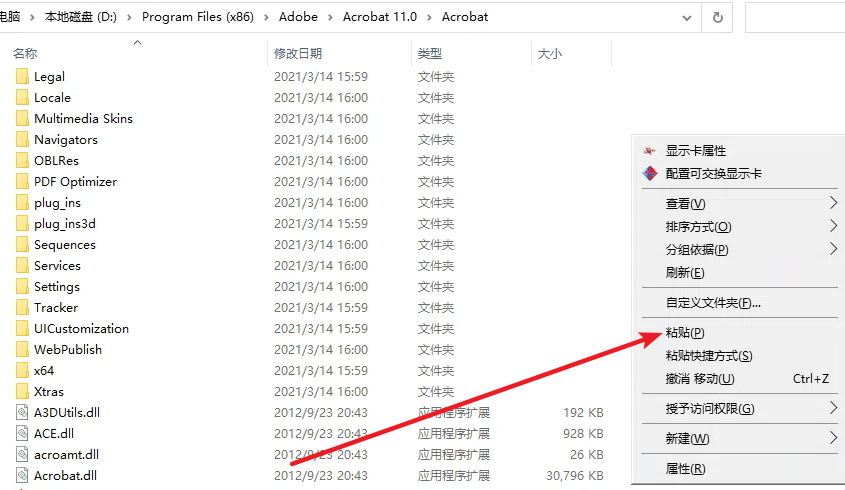
Task: Expand the 分组依据(P) submenu arrow
Action: pos(833,249)
